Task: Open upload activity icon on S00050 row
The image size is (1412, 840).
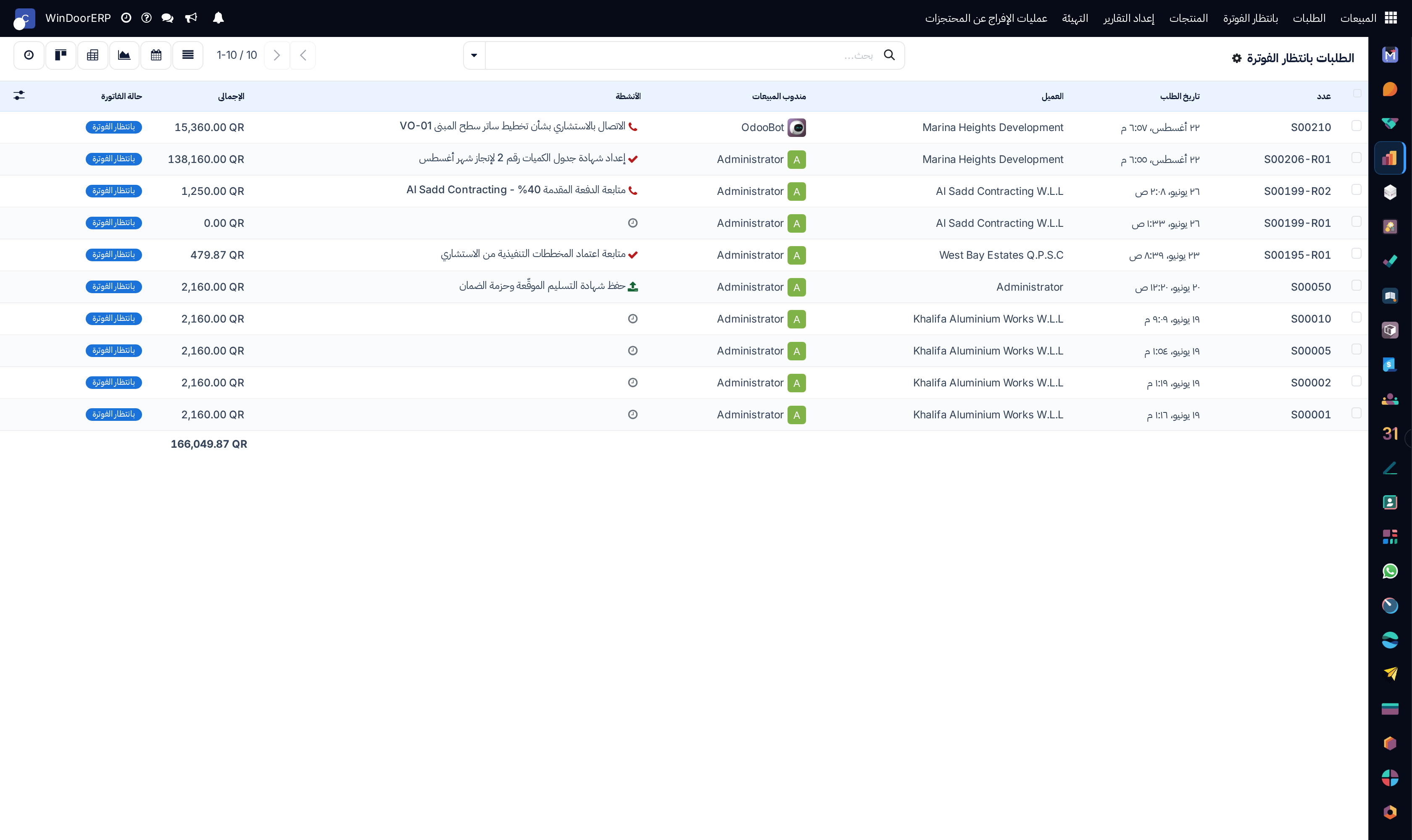Action: (x=633, y=287)
